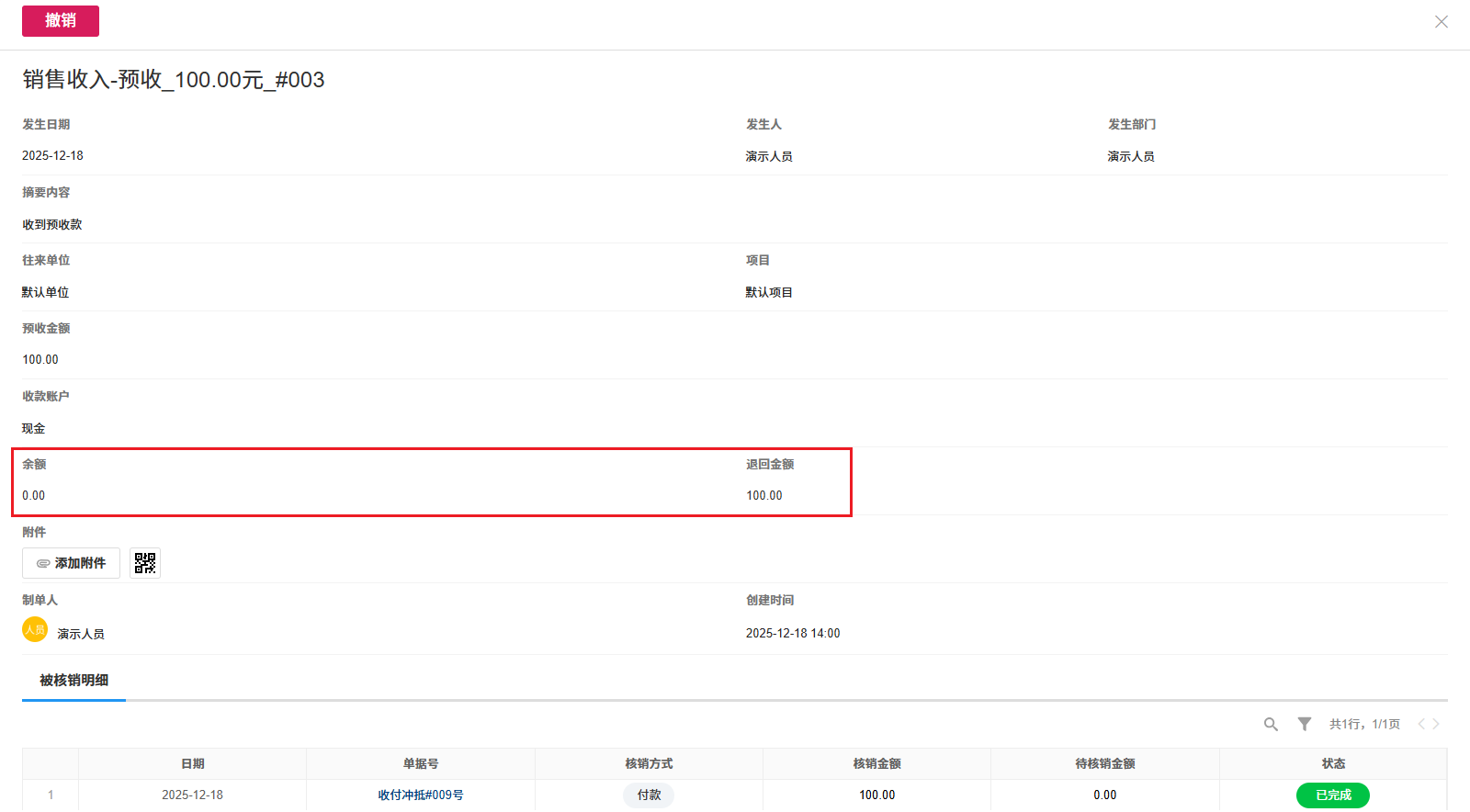Click the 单据号 column header
The image size is (1470, 812).
[x=421, y=764]
